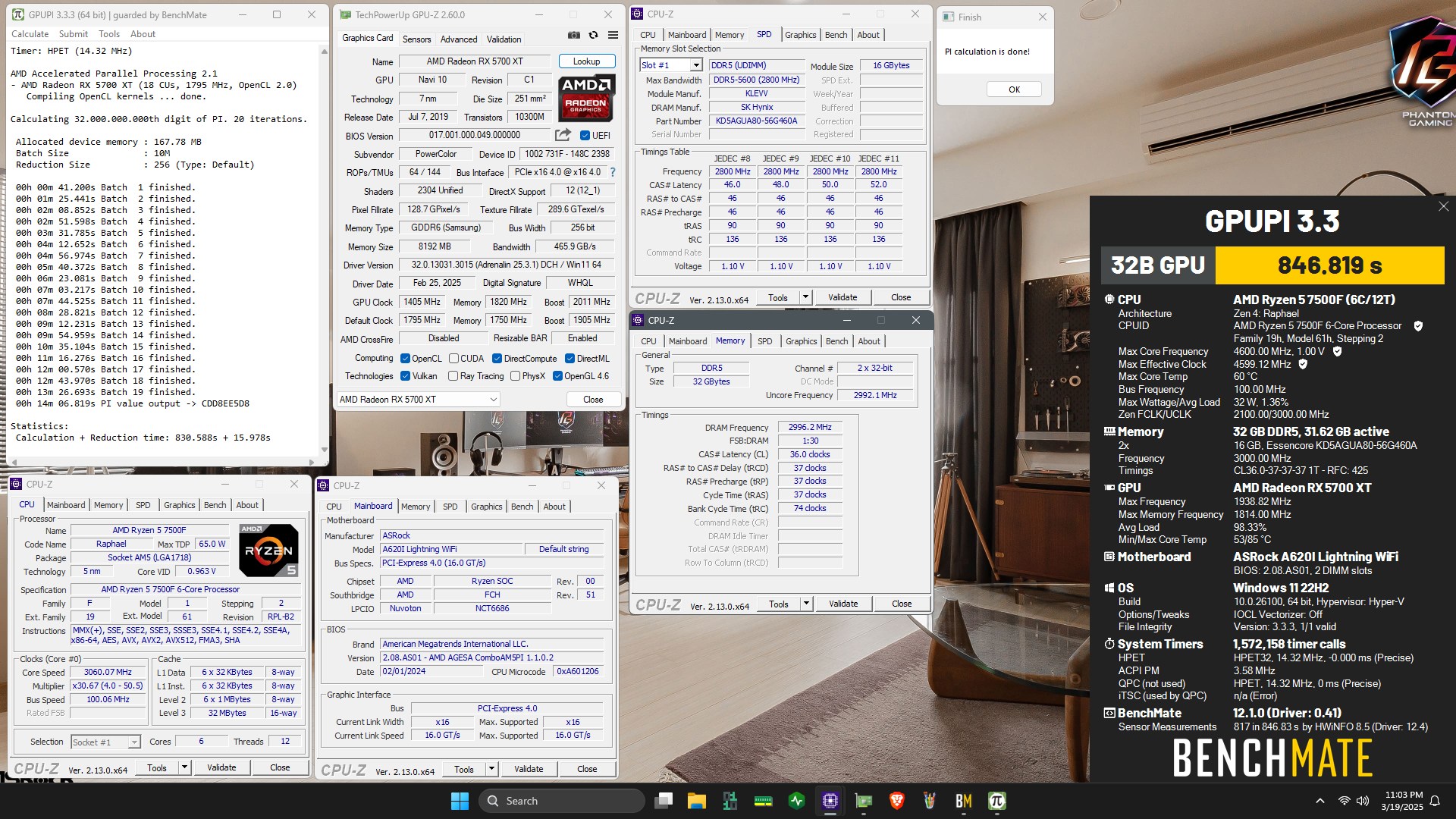Open the AMD Radeon RX 5700 XT GPU selector dropdown
This screenshot has width=1456, height=819.
pyautogui.click(x=418, y=400)
